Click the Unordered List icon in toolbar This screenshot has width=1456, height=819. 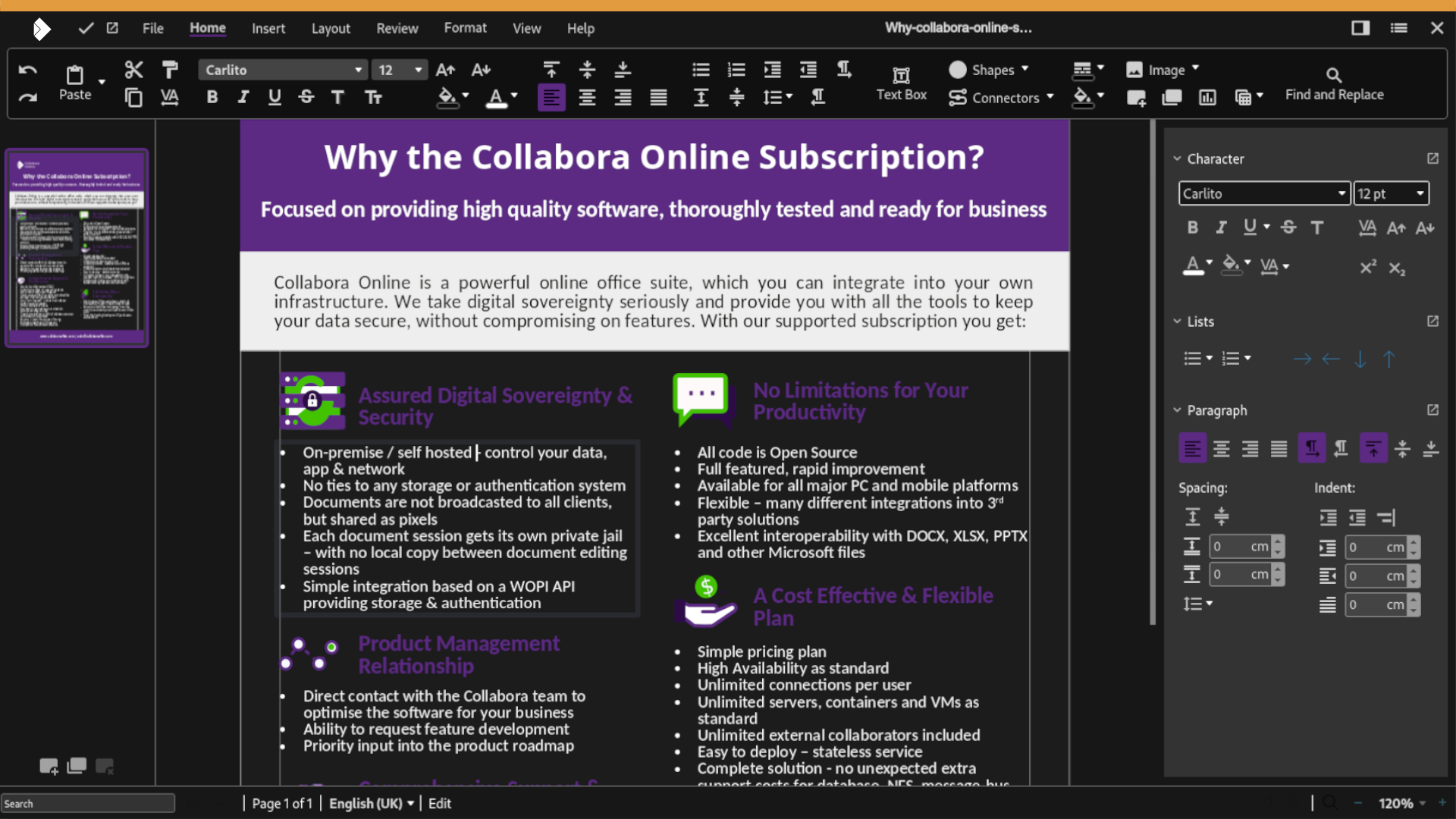[701, 70]
